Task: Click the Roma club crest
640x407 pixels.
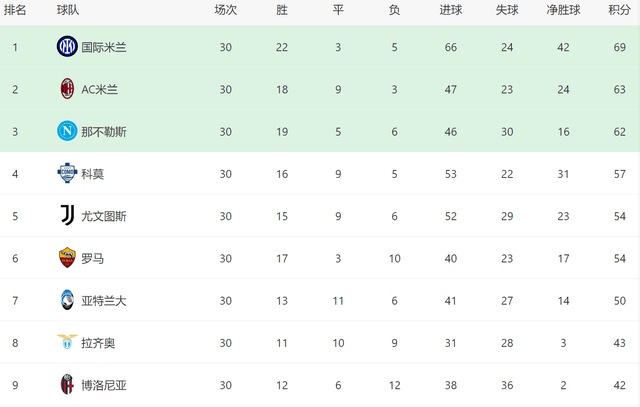Action: tap(67, 258)
